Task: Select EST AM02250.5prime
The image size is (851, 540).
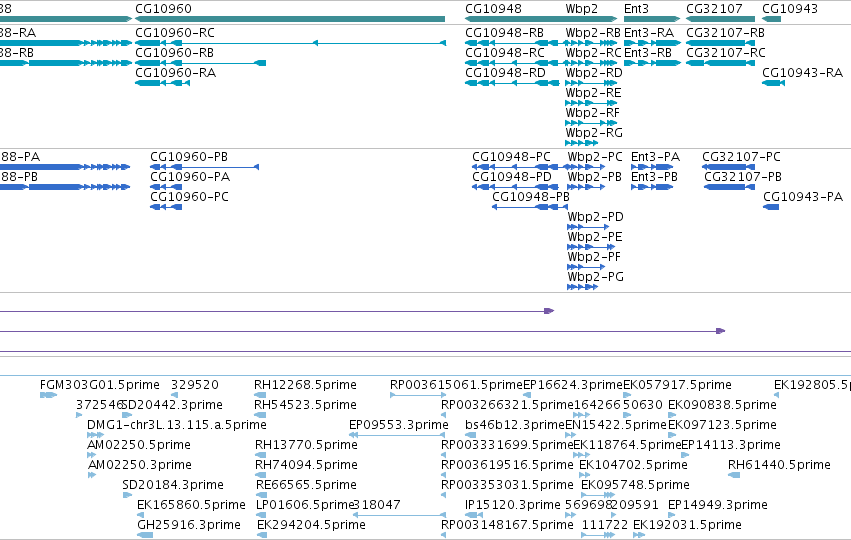Action: (139, 445)
